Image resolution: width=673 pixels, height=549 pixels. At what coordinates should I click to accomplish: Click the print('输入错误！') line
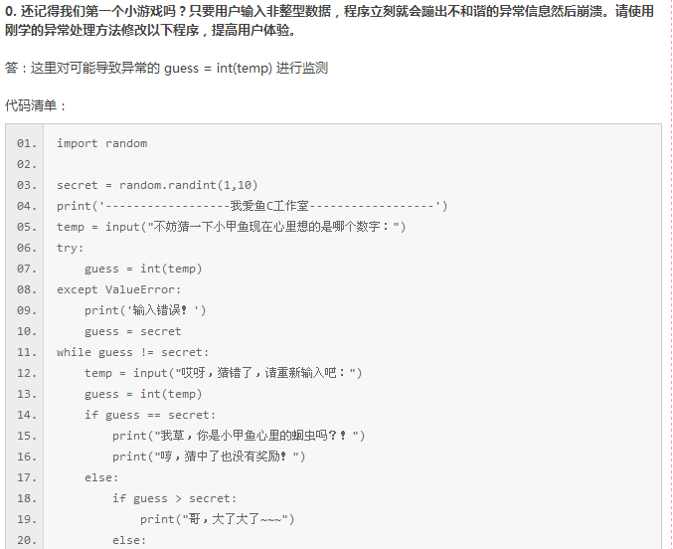pyautogui.click(x=145, y=310)
